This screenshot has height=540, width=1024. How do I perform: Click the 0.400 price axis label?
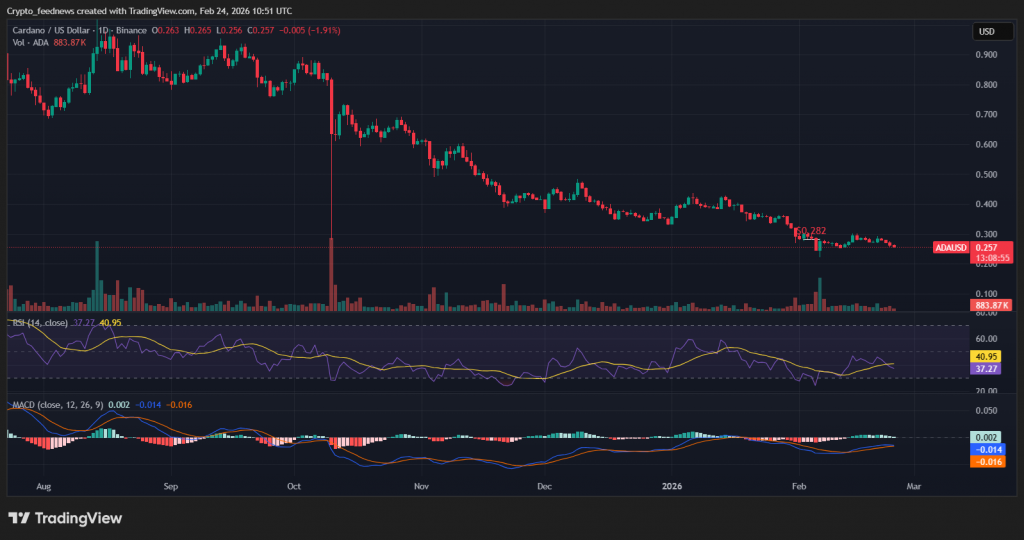click(x=986, y=204)
